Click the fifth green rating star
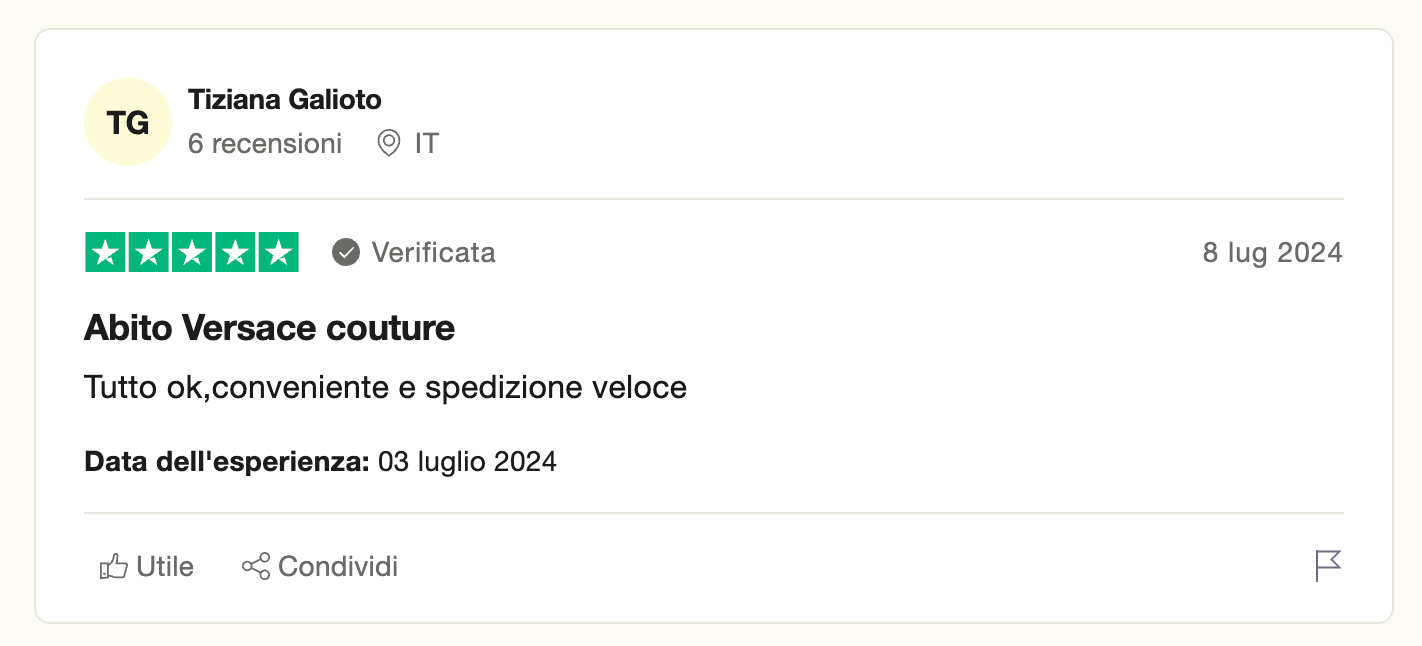 [x=278, y=253]
